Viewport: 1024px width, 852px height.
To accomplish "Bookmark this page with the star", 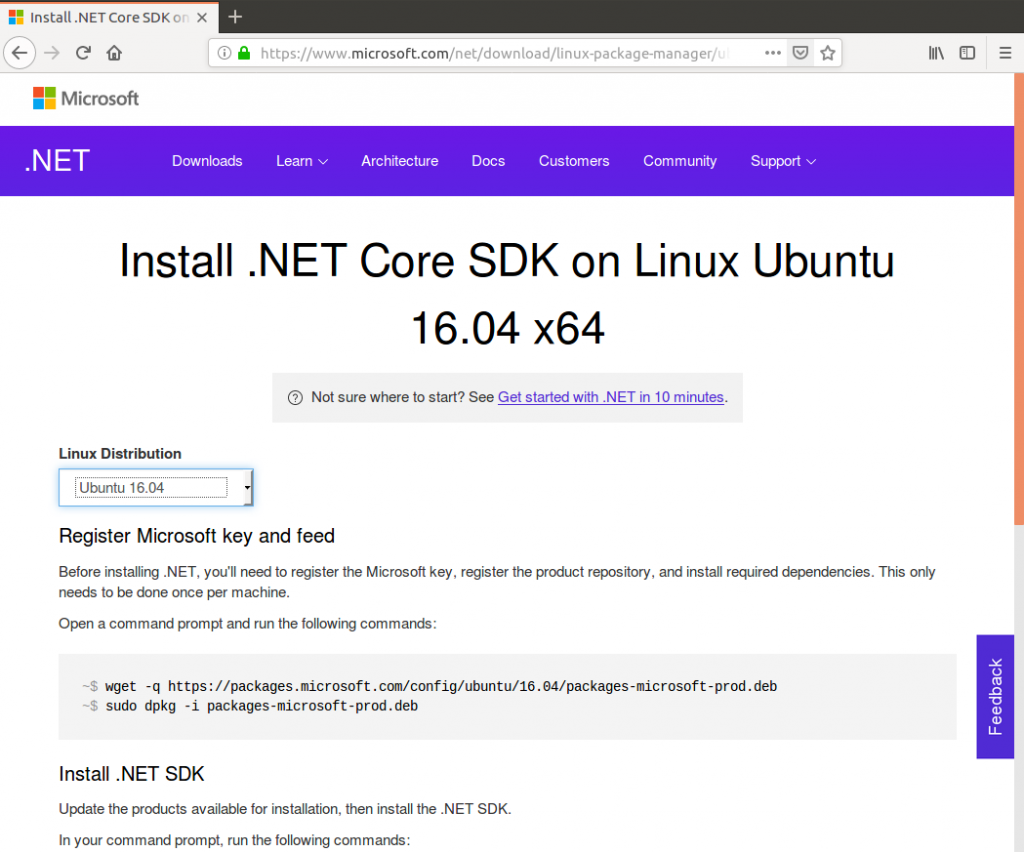I will tap(827, 53).
